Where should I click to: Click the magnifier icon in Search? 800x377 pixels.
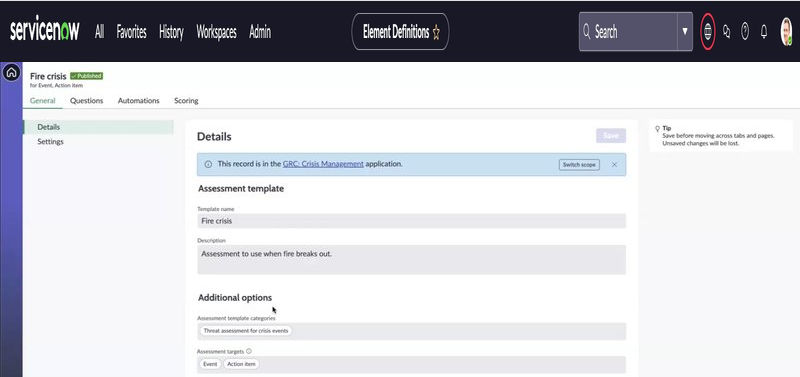(x=587, y=32)
